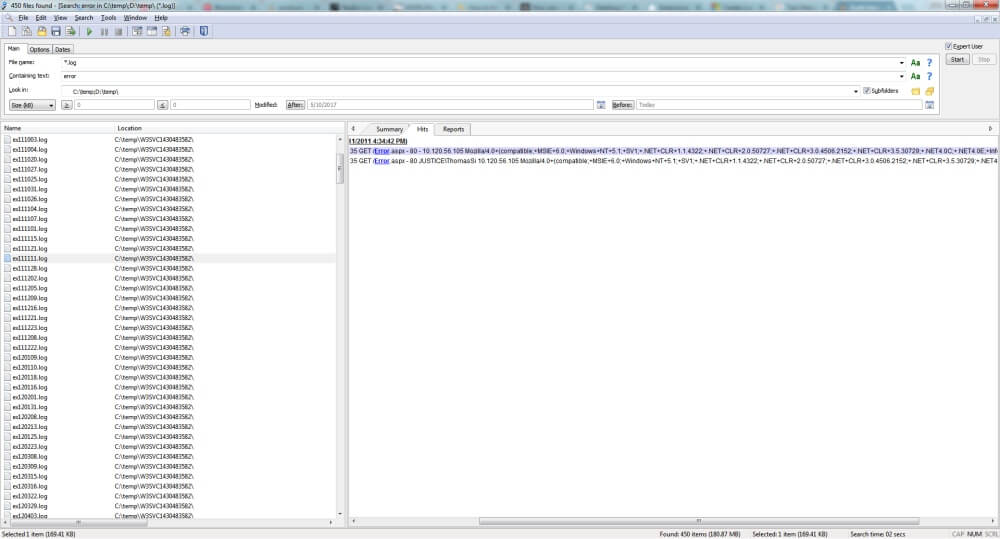Browse for folder using single folder icon
The height and width of the screenshot is (539, 1000).
point(916,91)
